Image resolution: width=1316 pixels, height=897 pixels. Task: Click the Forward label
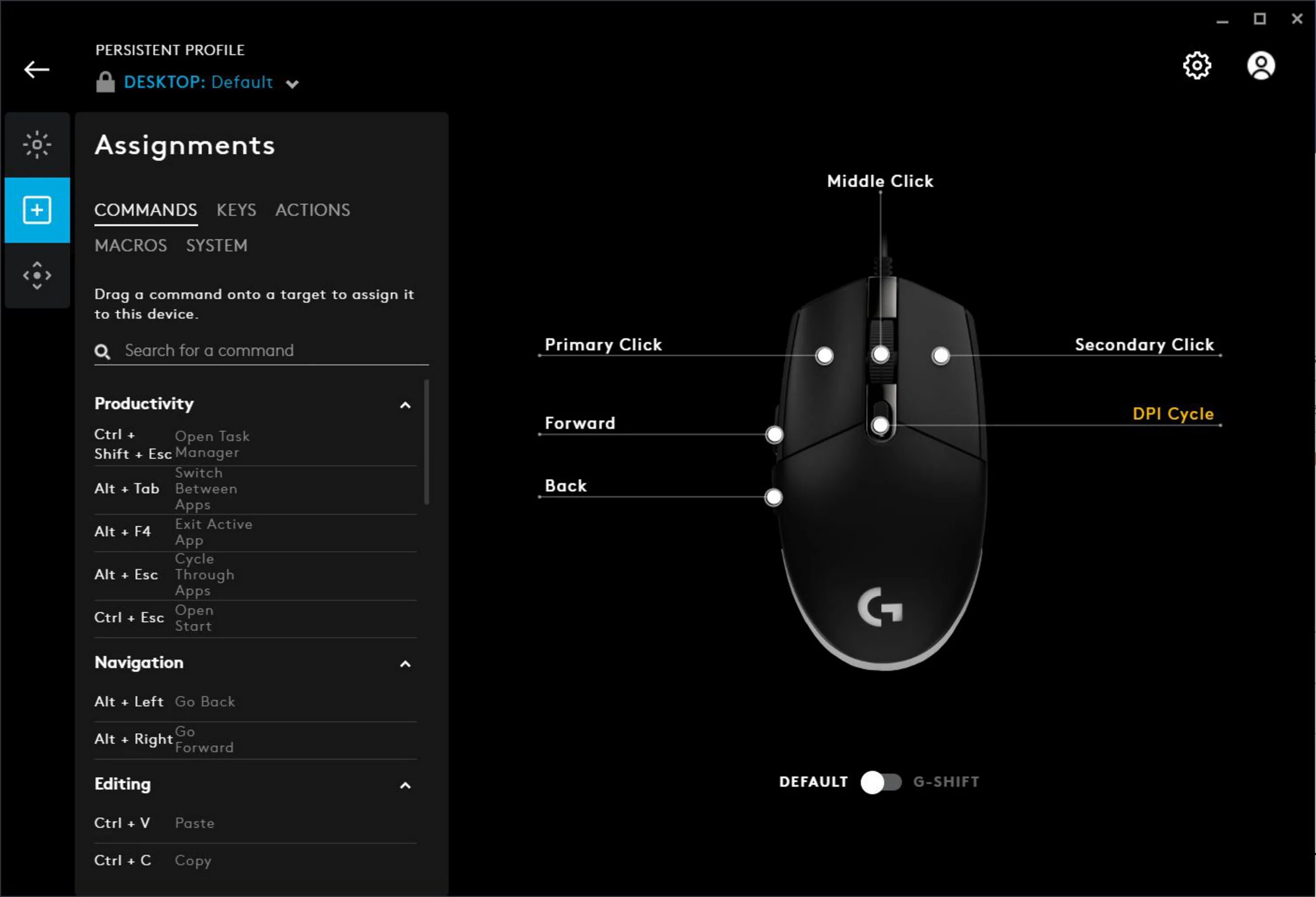[580, 423]
